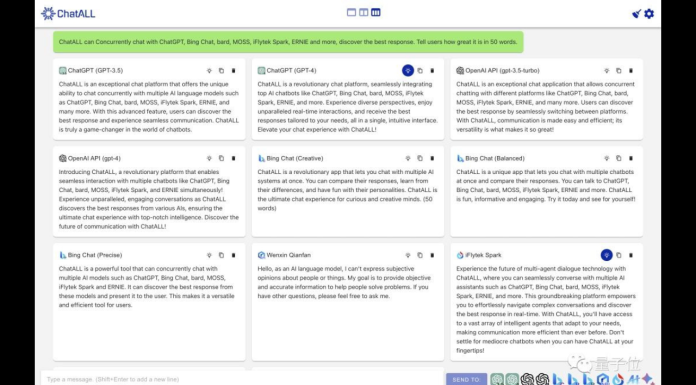Toggle MOSS bot in Send To bar
The width and height of the screenshot is (696, 385).
[634, 379]
